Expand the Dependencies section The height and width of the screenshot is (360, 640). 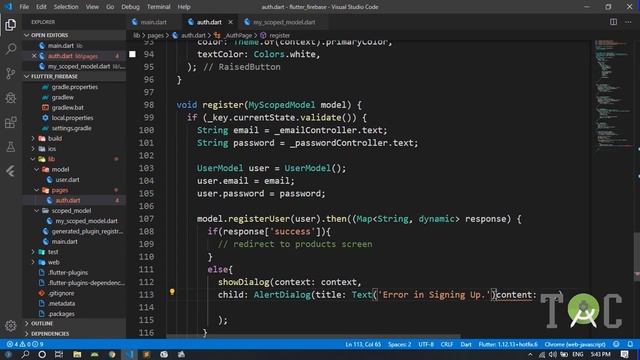74,333
